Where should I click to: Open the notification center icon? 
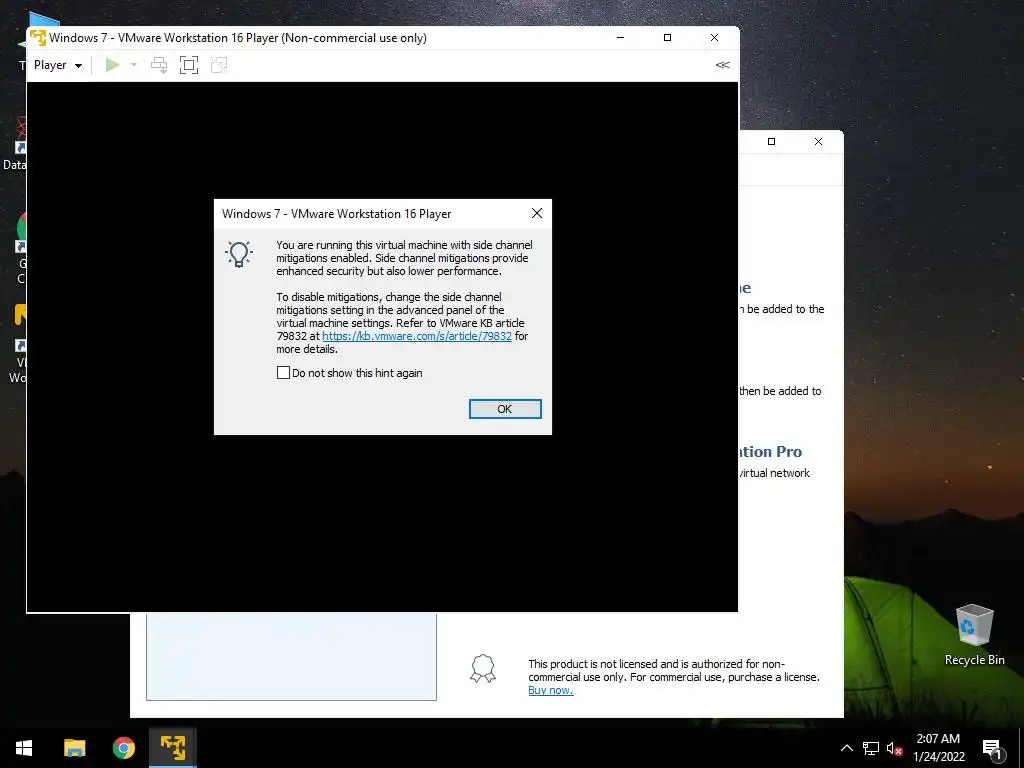point(992,749)
